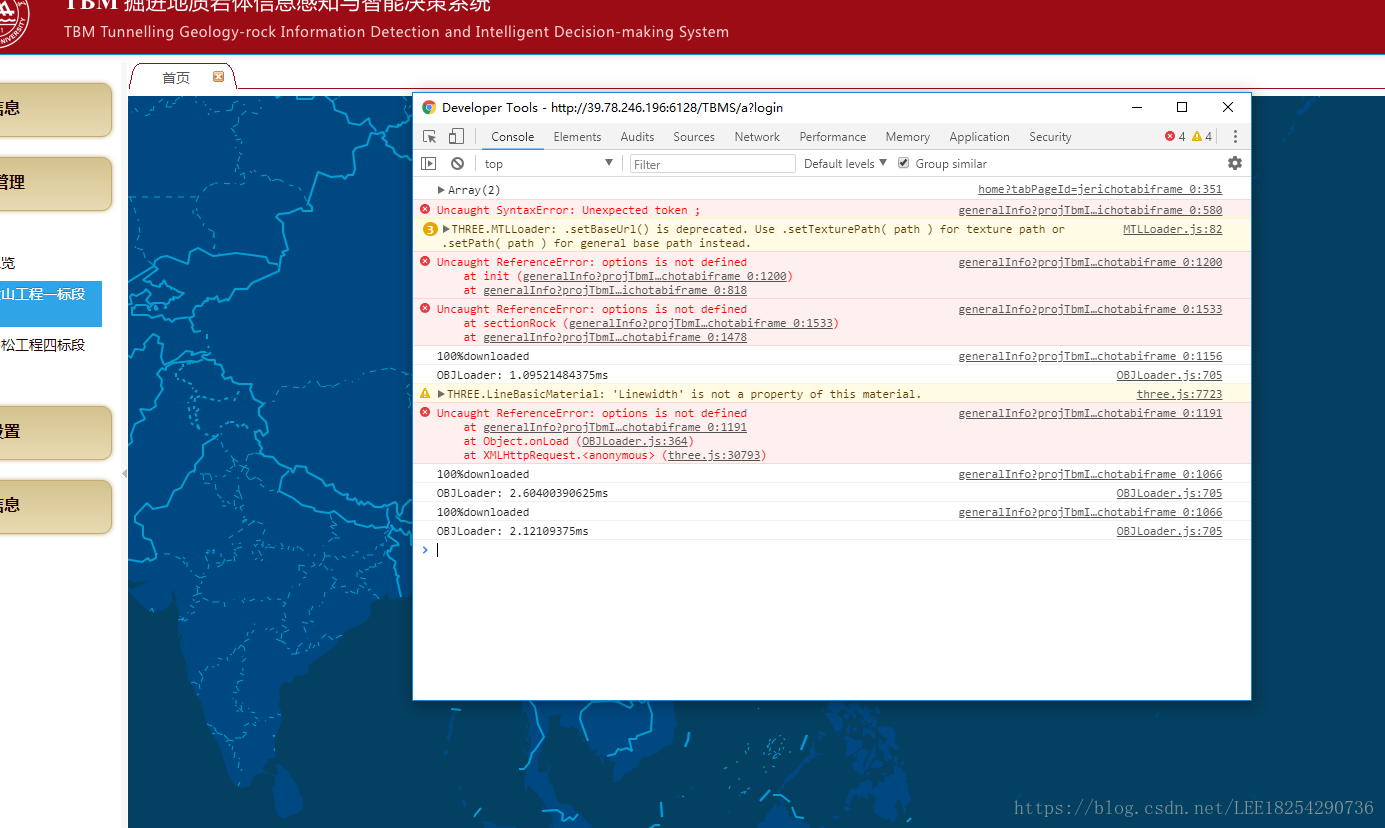This screenshot has height=828, width=1385.
Task: Collapse the sidebar with the splitter arrow
Action: click(125, 473)
